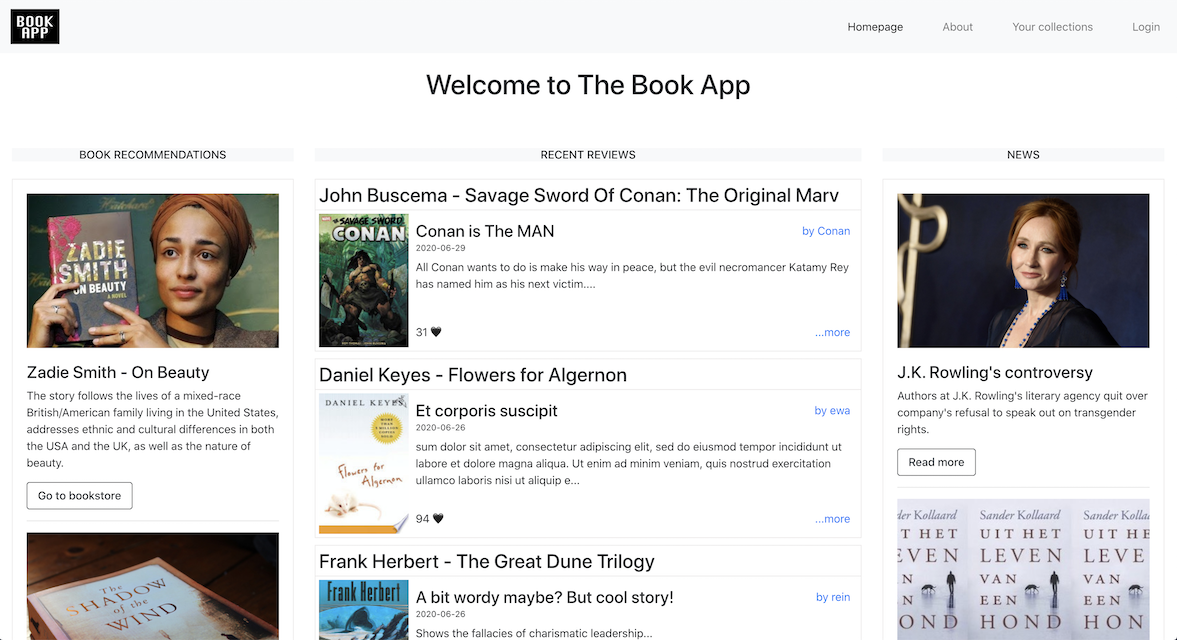1177x640 pixels.
Task: Select the 'Zadie Smith - On Beauty' title
Action: pos(118,372)
